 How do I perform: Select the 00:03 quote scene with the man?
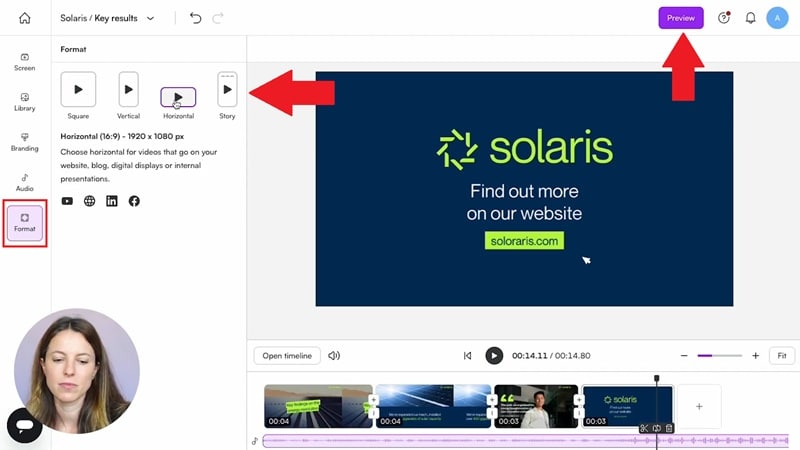tap(536, 406)
